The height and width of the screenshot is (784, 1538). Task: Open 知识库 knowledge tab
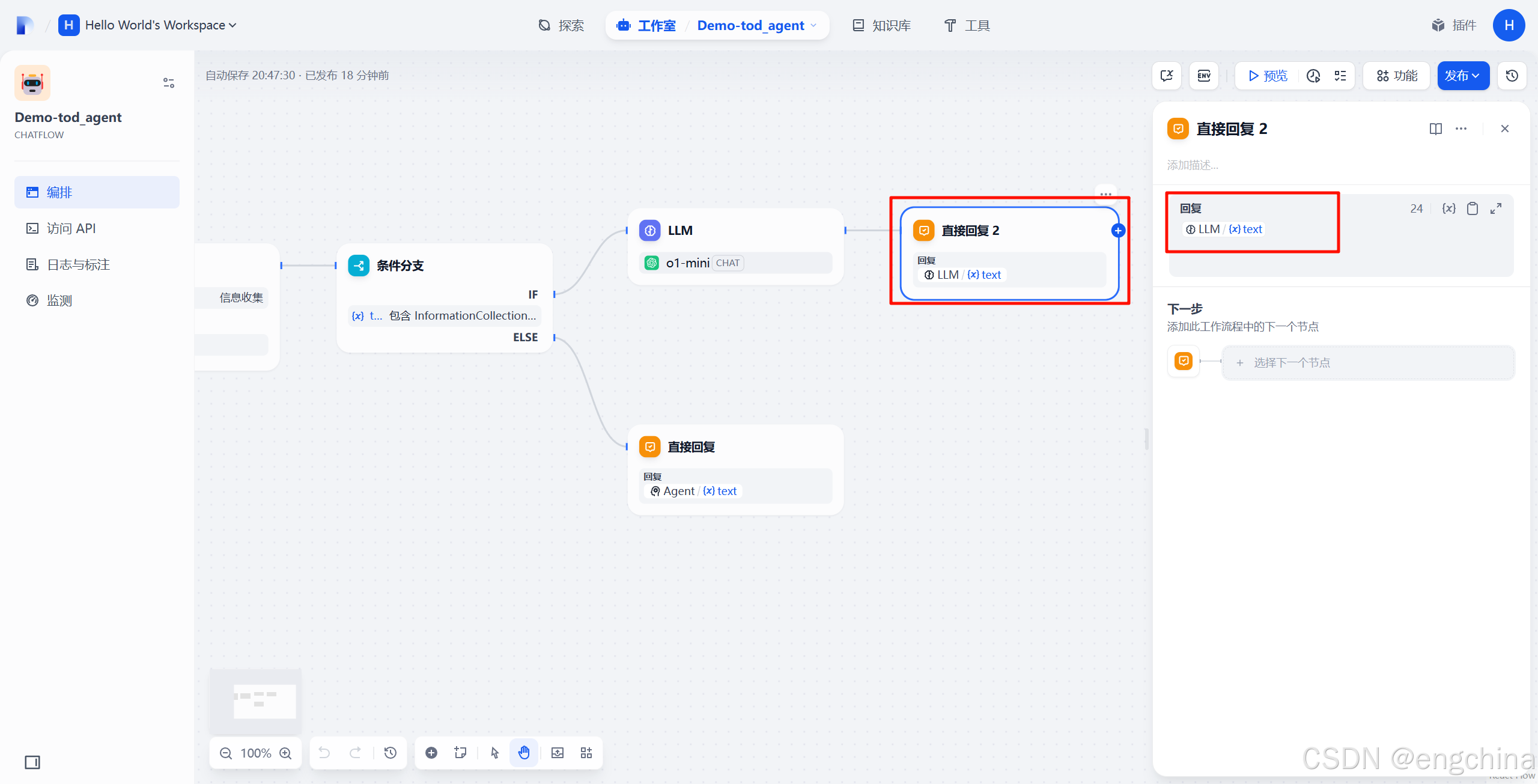pos(881,25)
